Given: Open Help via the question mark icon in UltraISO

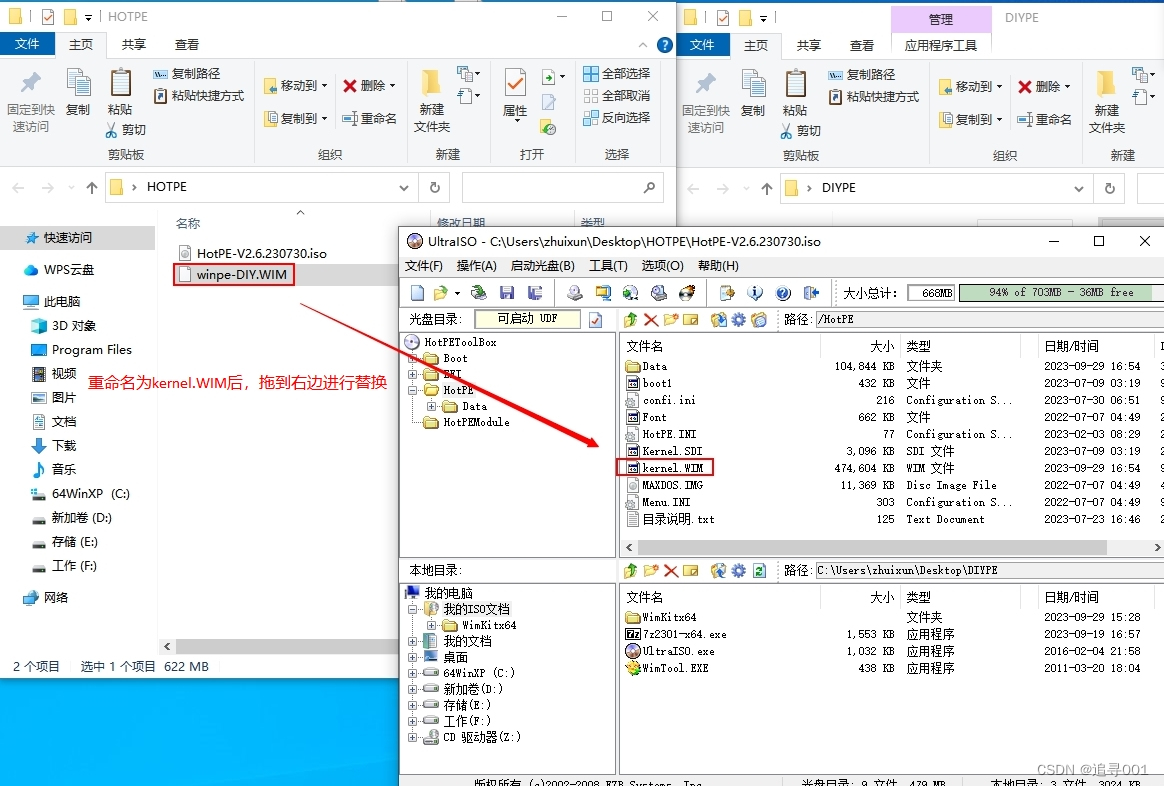Looking at the screenshot, I should (x=783, y=293).
